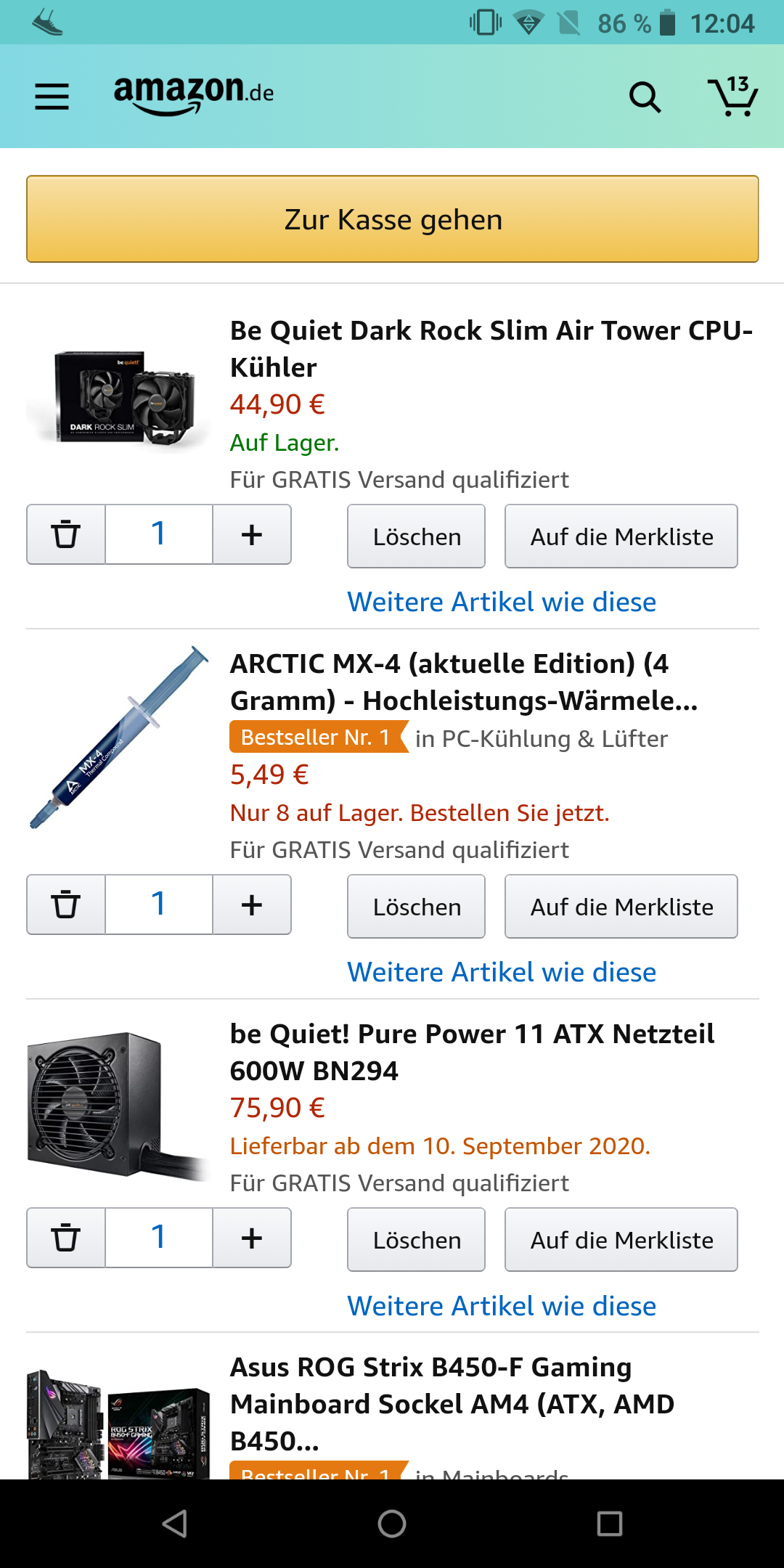The width and height of the screenshot is (784, 1568).
Task: Open the hamburger navigation menu
Action: [x=52, y=95]
